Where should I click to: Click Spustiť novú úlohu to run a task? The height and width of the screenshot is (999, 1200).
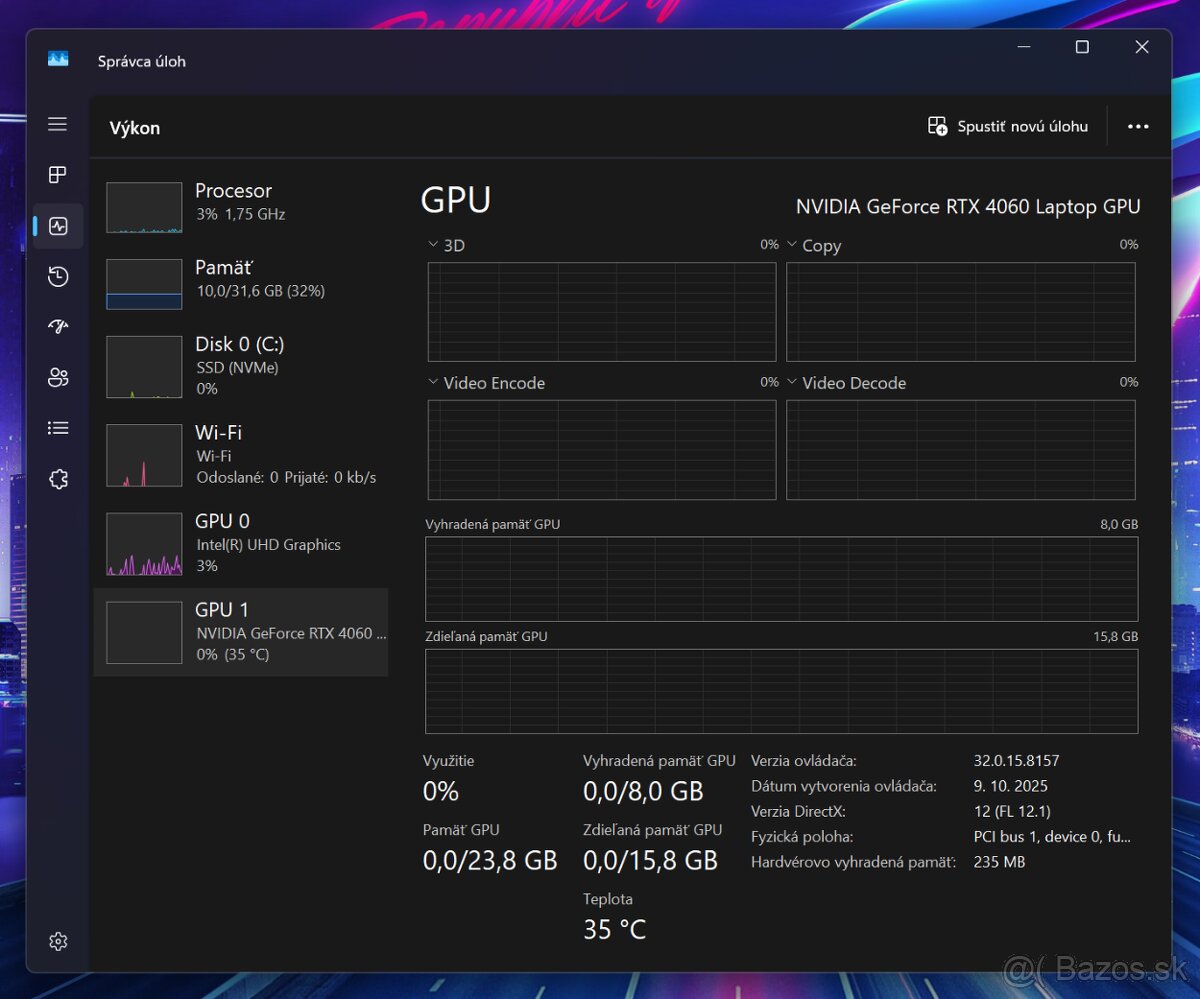[x=1008, y=126]
